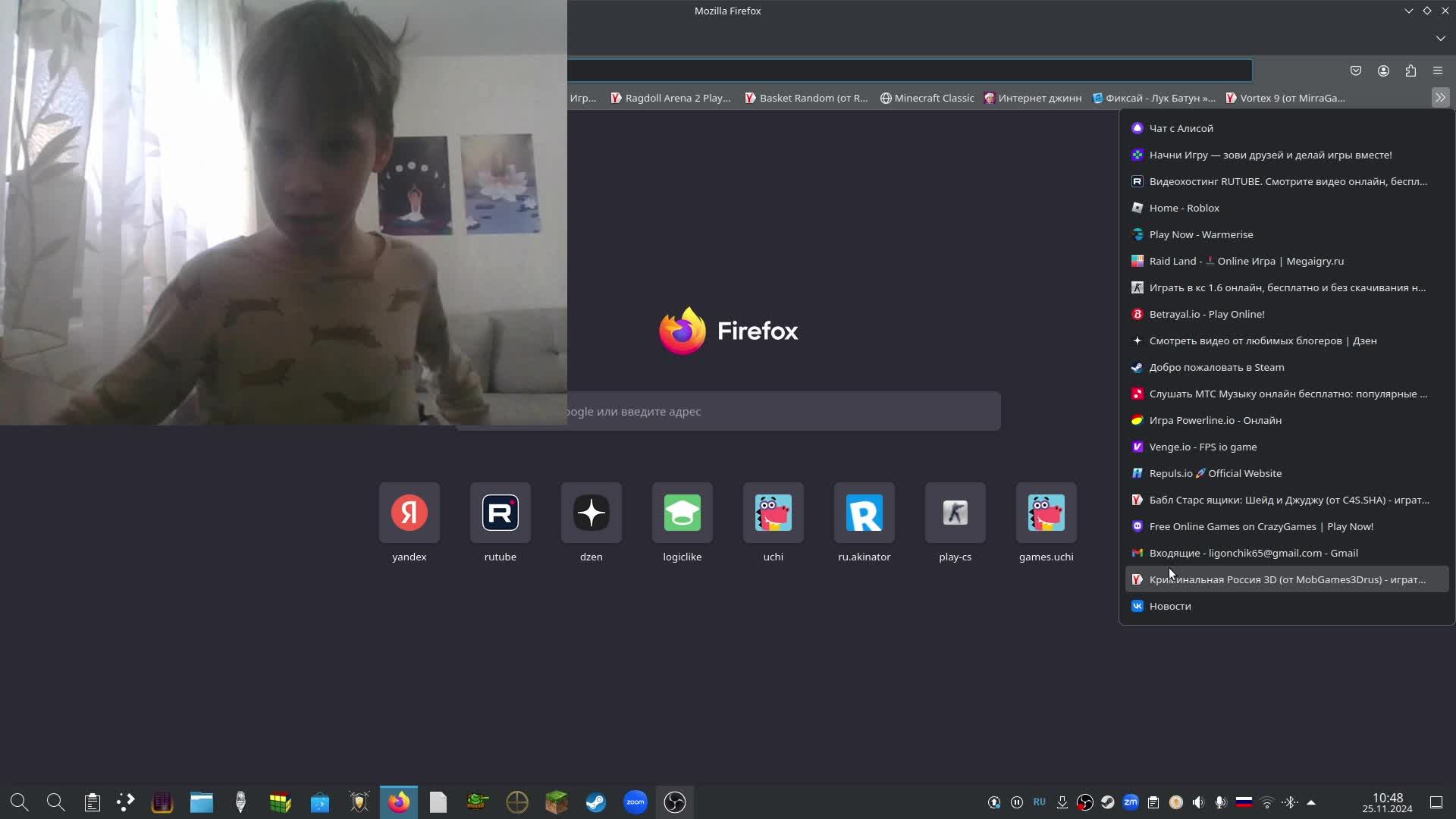Screen dimensions: 1456x819
Task: Open the Gmail Входящие bookmark entry
Action: click(1253, 553)
